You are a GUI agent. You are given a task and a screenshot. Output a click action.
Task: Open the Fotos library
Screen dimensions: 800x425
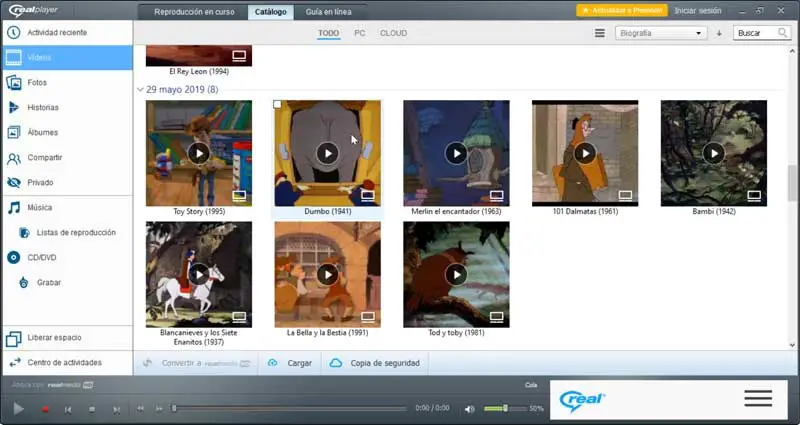(66, 83)
